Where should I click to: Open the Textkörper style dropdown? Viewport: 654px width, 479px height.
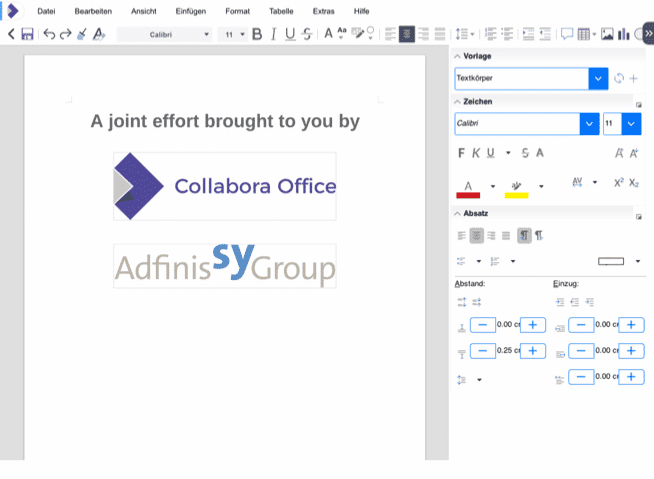click(598, 78)
